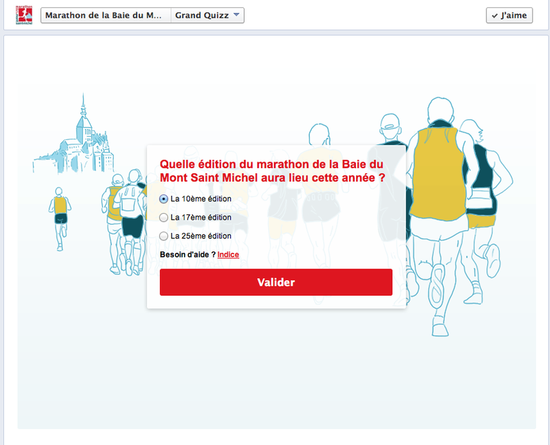Click the 'Besoin d'aide ?' text
The width and height of the screenshot is (550, 445).
pos(188,255)
